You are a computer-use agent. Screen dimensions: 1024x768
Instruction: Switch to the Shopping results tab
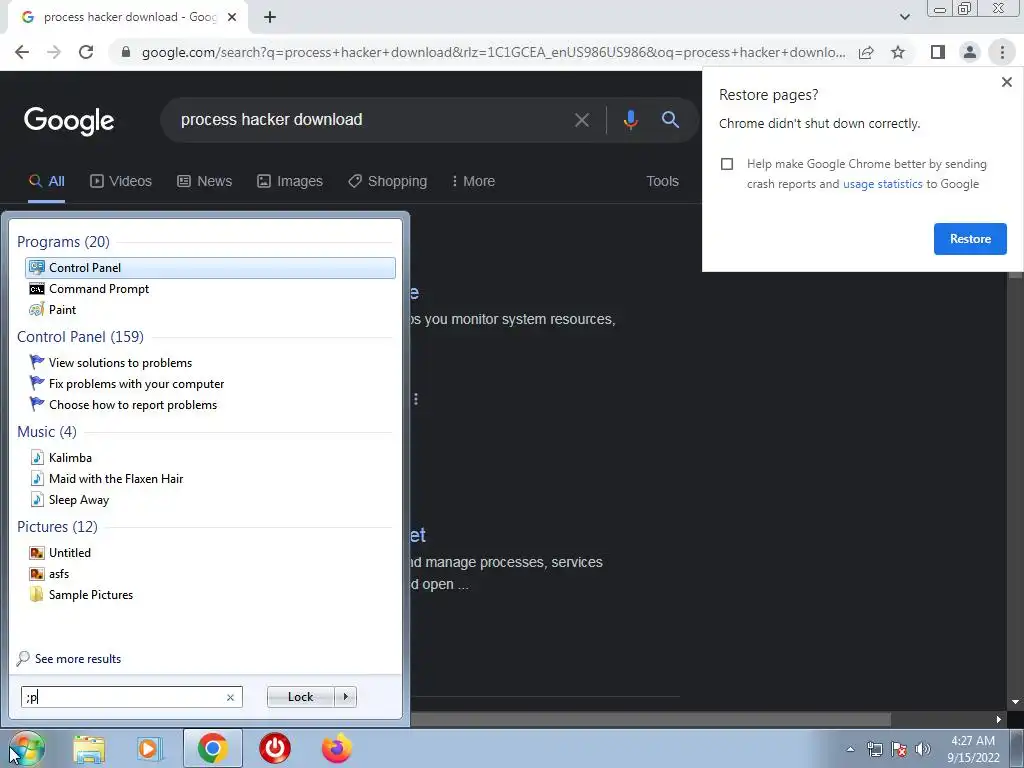pyautogui.click(x=387, y=181)
